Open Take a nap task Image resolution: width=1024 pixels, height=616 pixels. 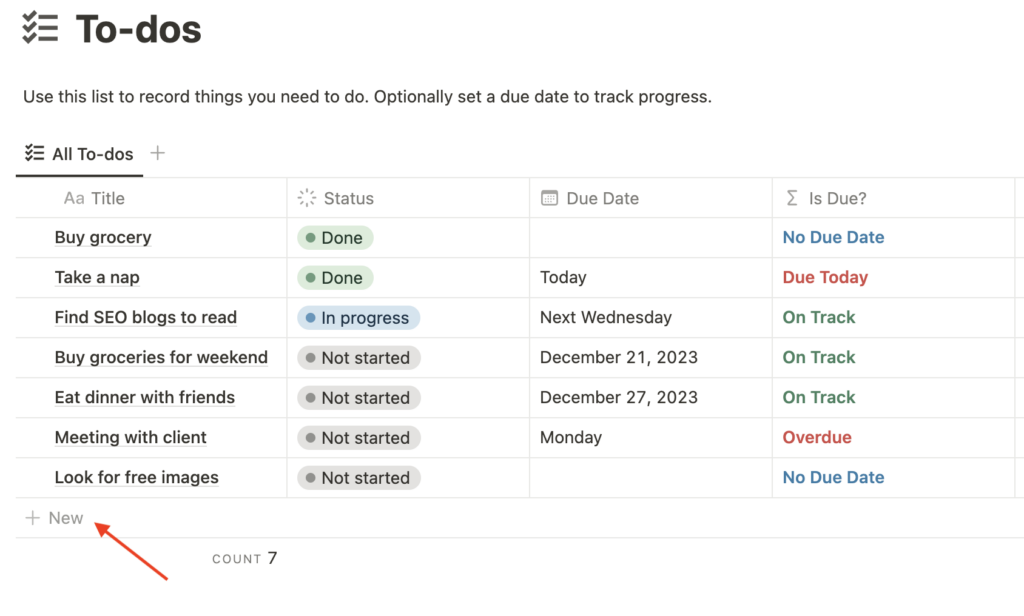point(97,278)
